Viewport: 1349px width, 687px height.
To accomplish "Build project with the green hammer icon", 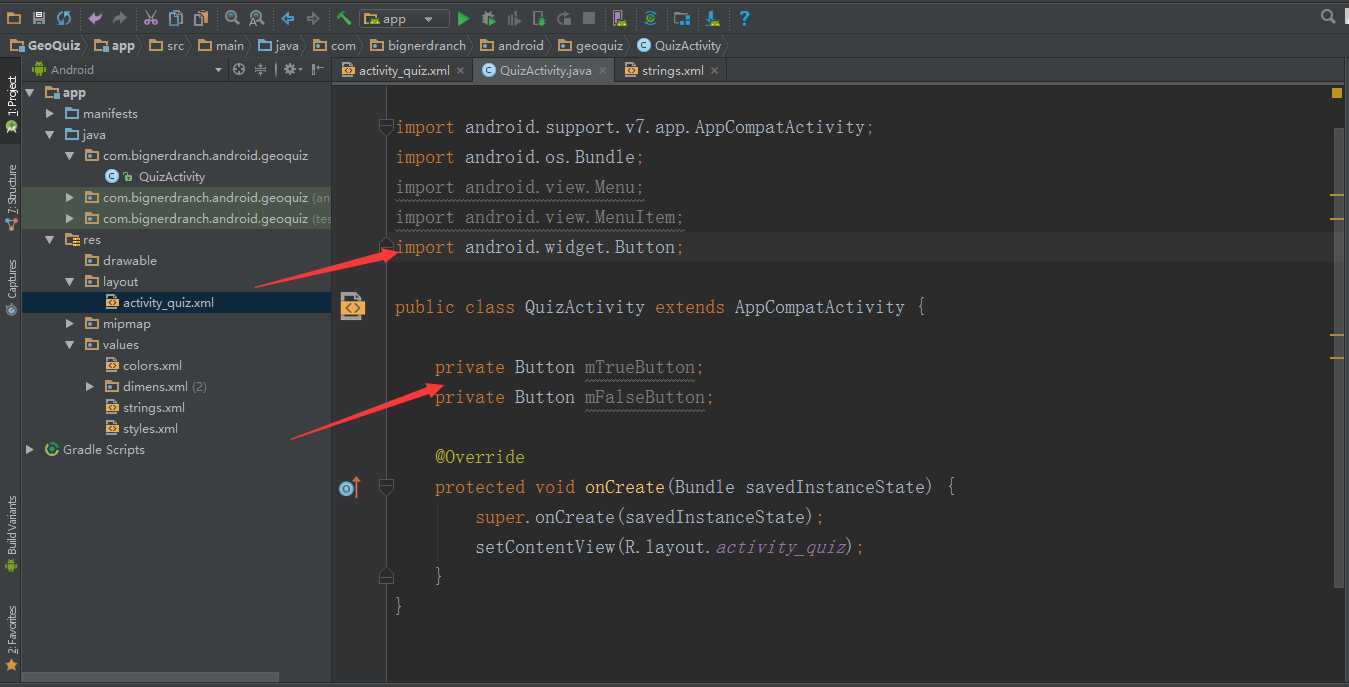I will point(344,18).
